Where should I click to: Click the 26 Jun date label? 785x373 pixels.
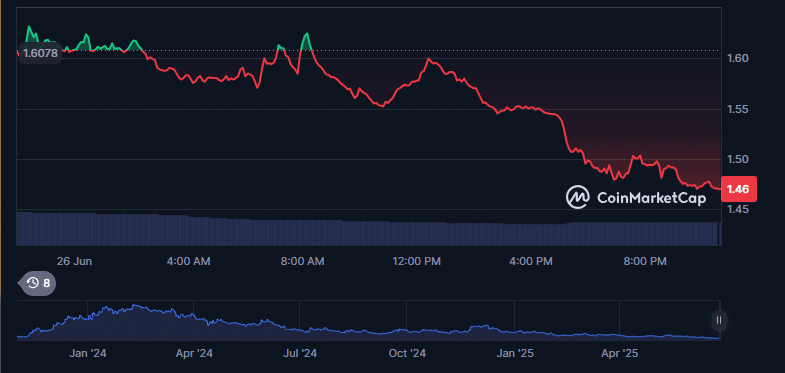click(74, 261)
